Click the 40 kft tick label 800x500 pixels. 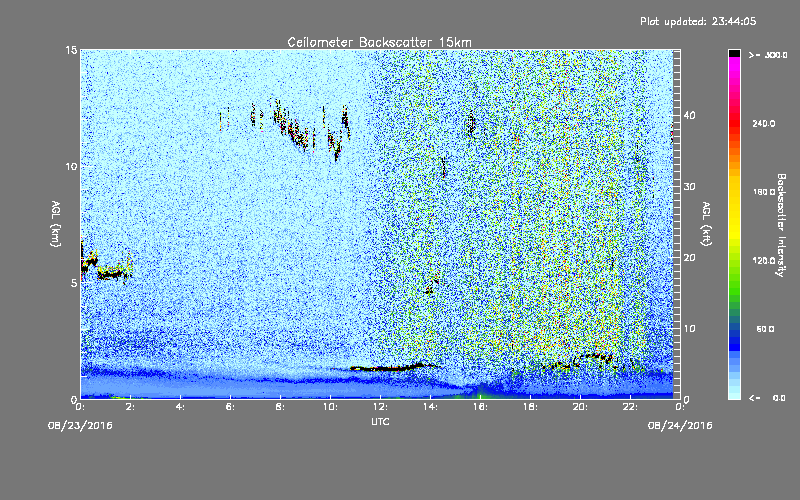coord(689,115)
